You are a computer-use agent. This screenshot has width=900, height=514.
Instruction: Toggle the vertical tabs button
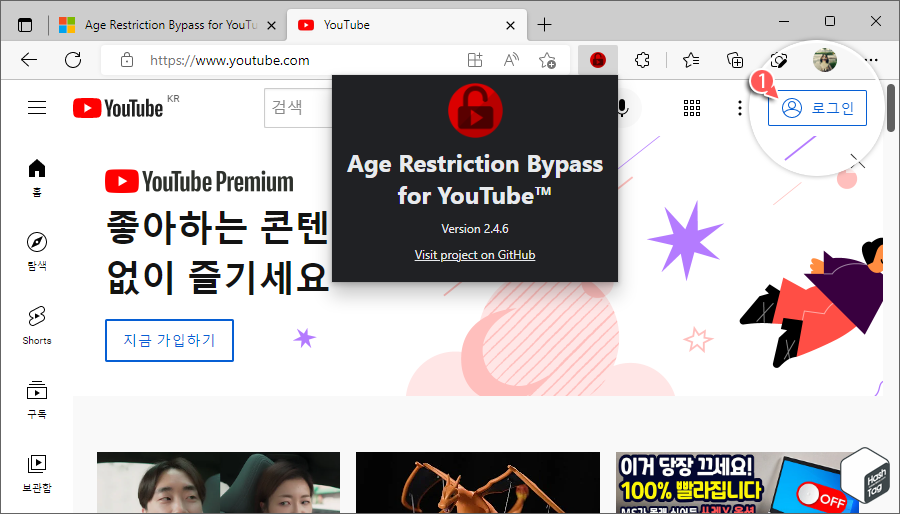(25, 25)
